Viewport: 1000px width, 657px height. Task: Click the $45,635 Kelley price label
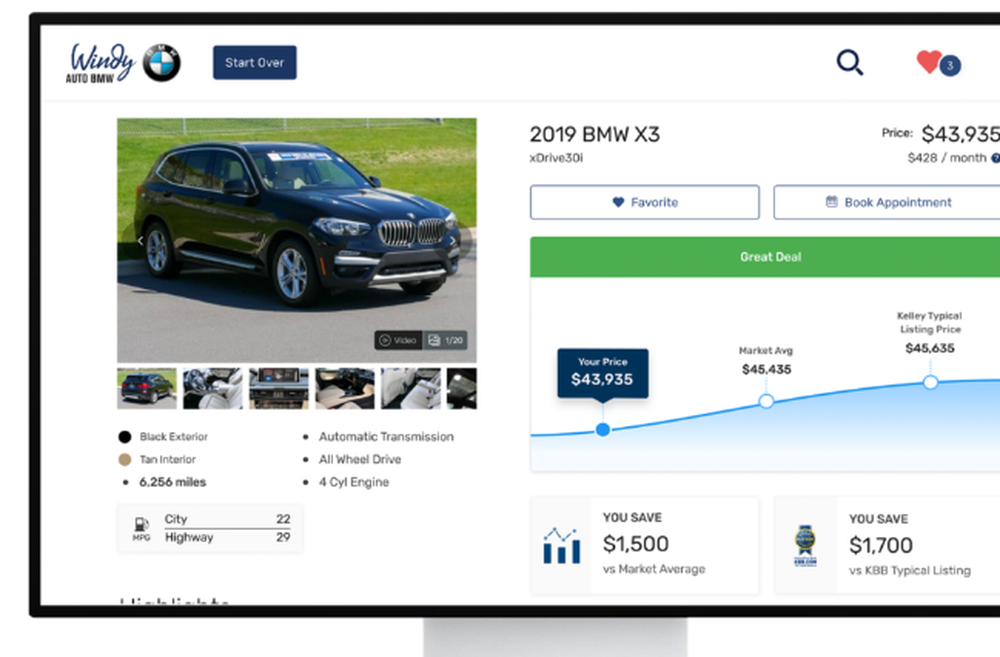pos(930,348)
